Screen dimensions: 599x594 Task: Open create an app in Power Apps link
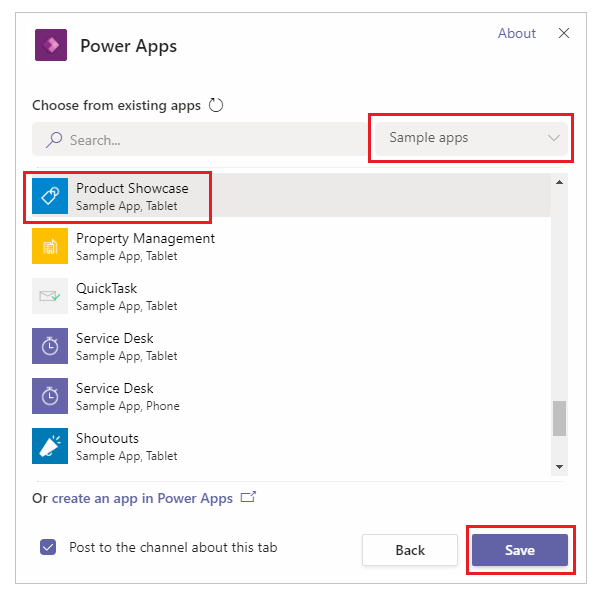pos(142,499)
